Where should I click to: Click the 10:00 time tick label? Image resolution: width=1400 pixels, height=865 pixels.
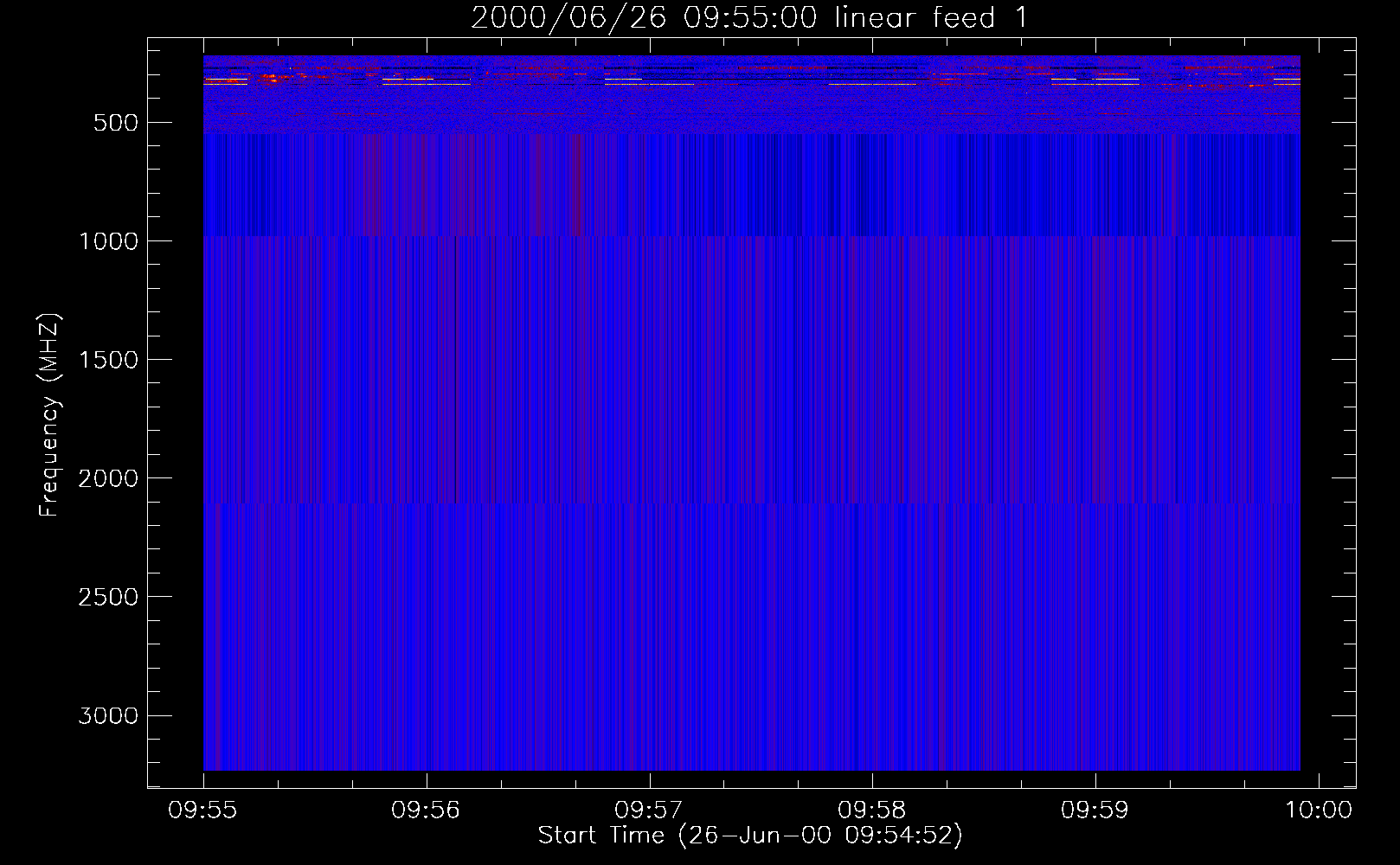(x=1319, y=811)
